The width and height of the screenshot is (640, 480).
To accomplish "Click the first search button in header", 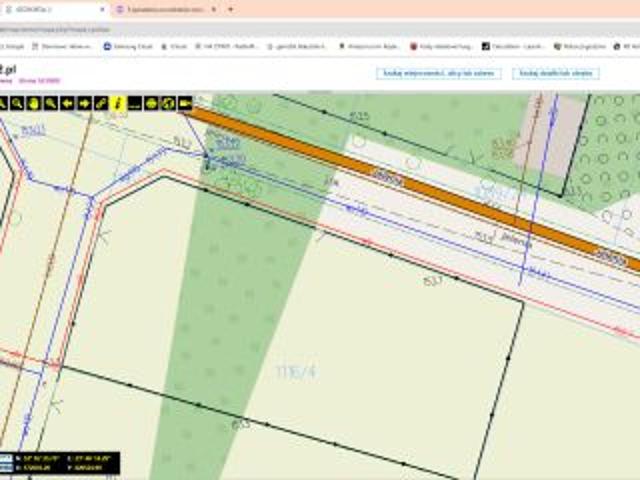I will pyautogui.click(x=437, y=74).
